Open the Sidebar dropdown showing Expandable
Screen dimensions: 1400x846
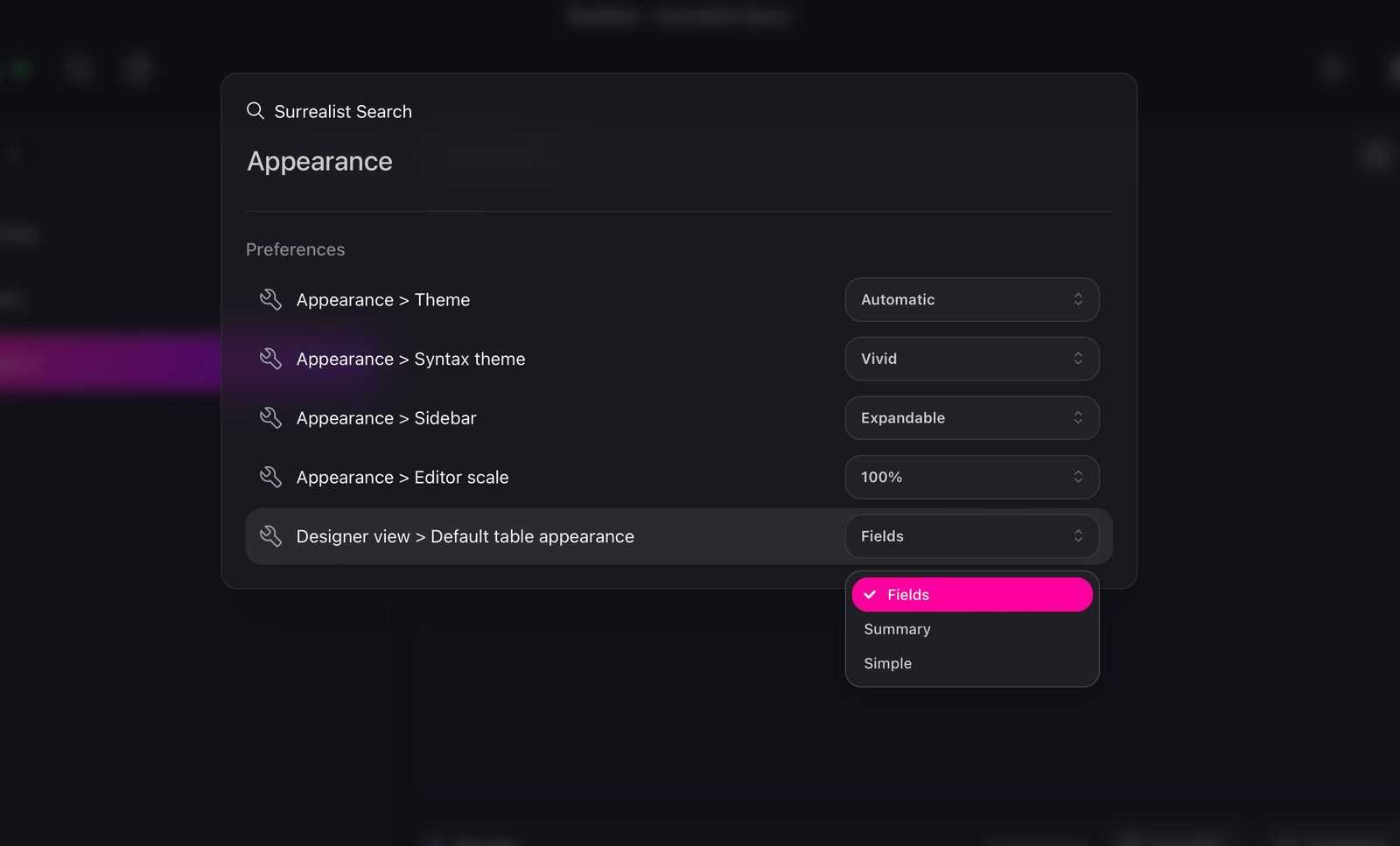tap(971, 418)
